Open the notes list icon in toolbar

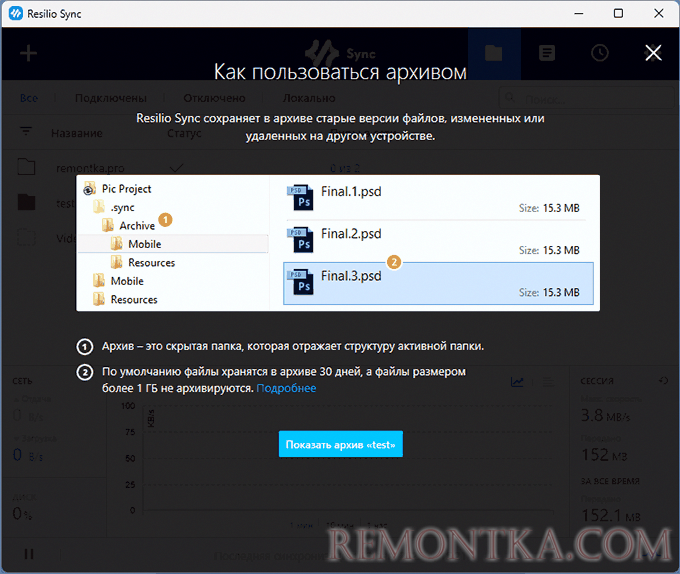(x=547, y=53)
